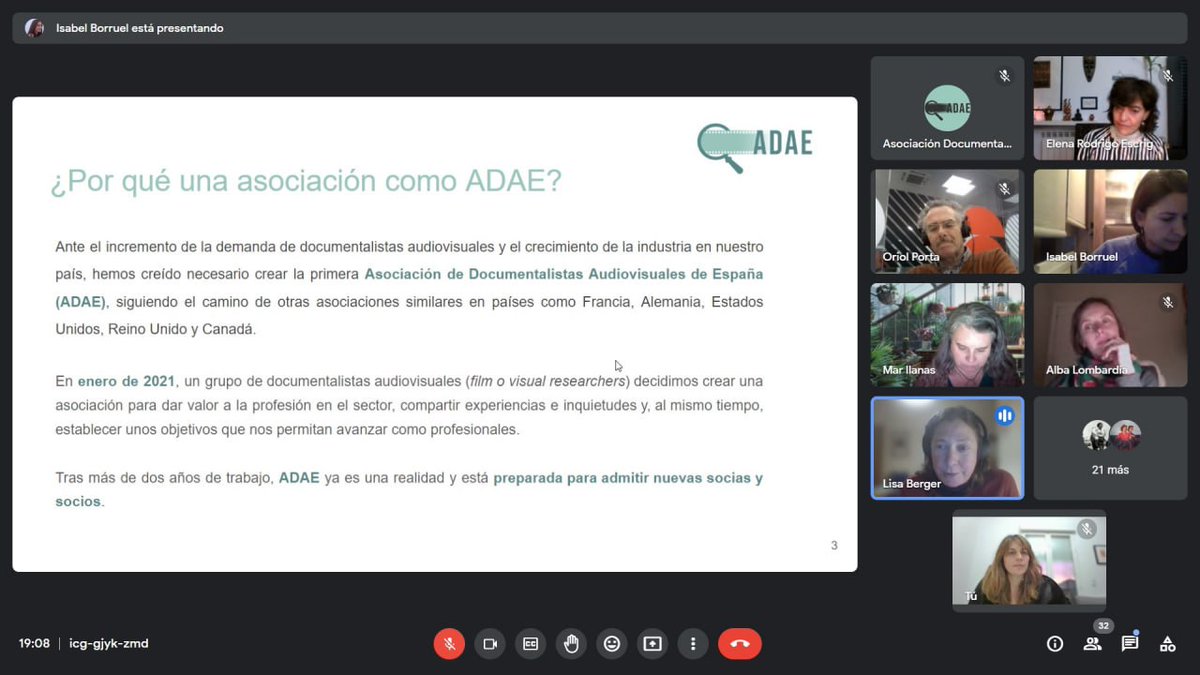Click the speaking indicator on Lisa Berger's tile
This screenshot has height=675, width=1200.
click(1004, 416)
